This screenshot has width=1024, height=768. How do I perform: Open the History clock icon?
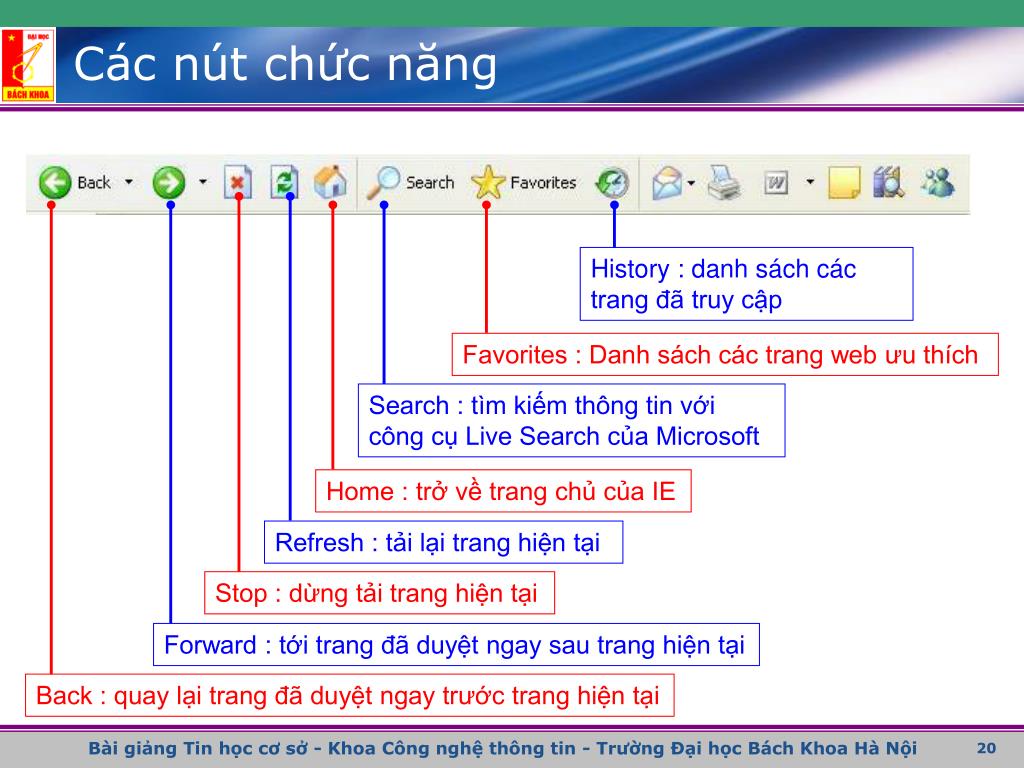click(613, 183)
